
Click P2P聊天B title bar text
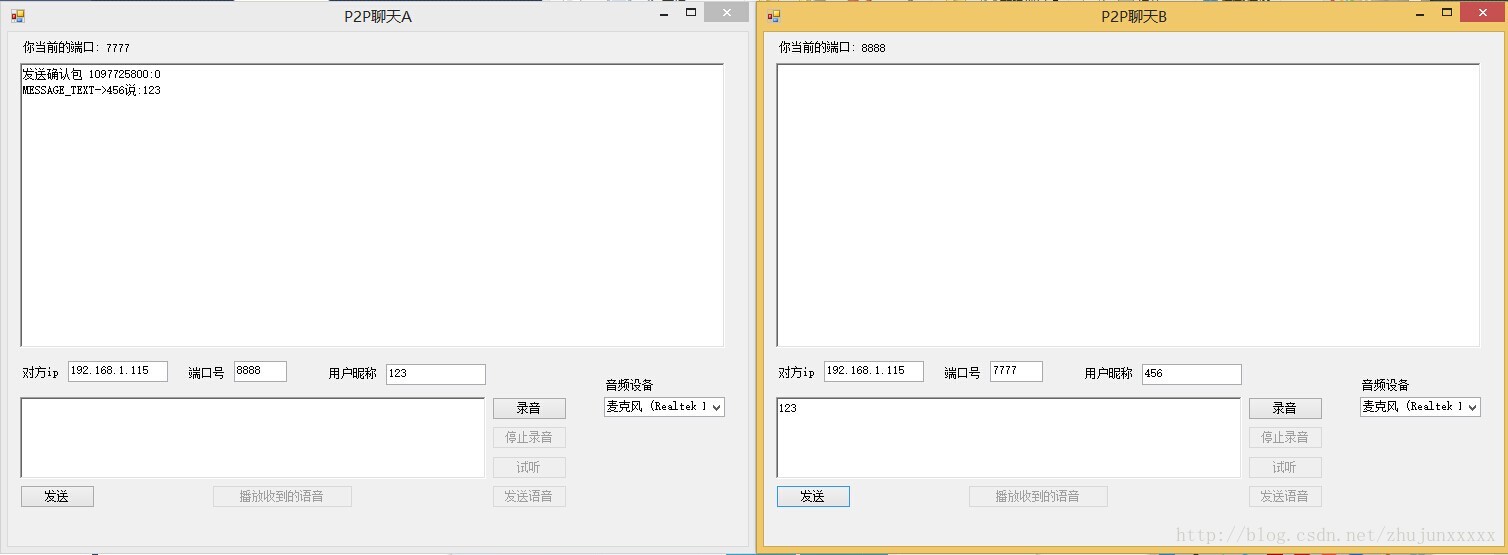click(x=1134, y=16)
